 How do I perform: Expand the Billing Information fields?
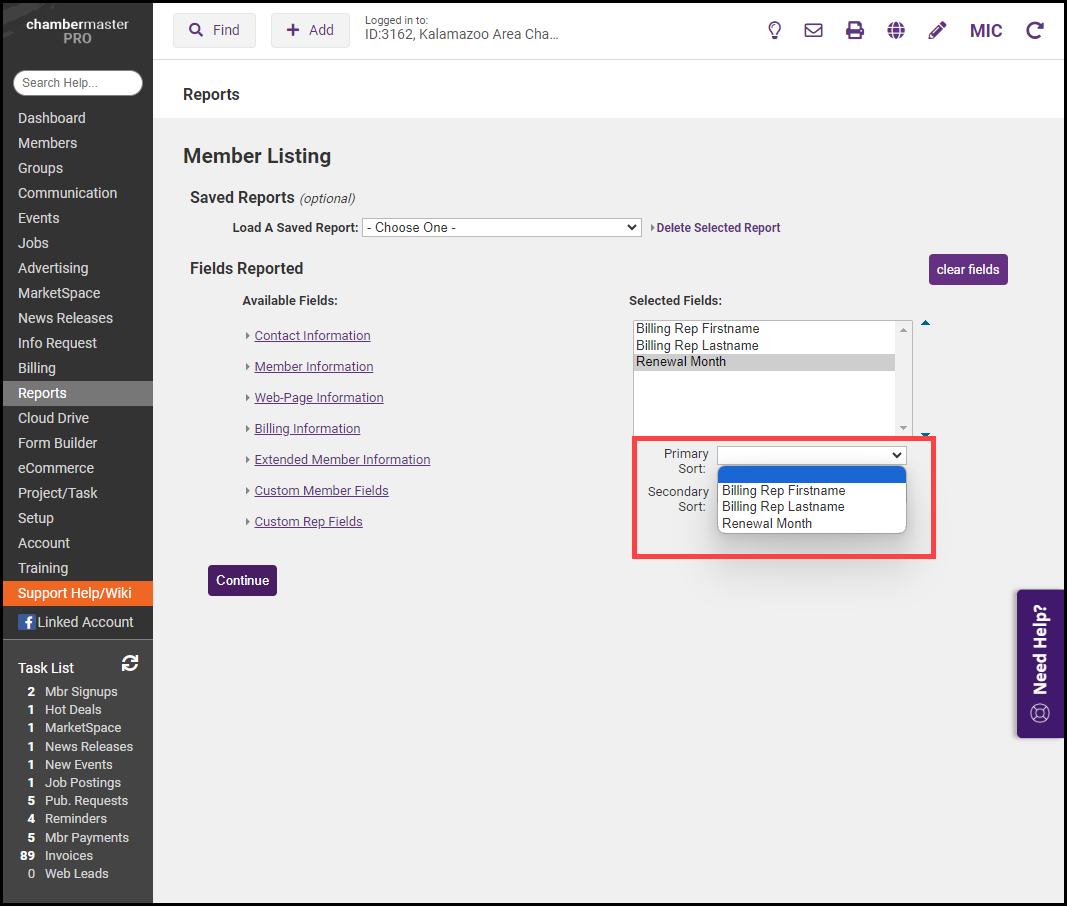307,429
